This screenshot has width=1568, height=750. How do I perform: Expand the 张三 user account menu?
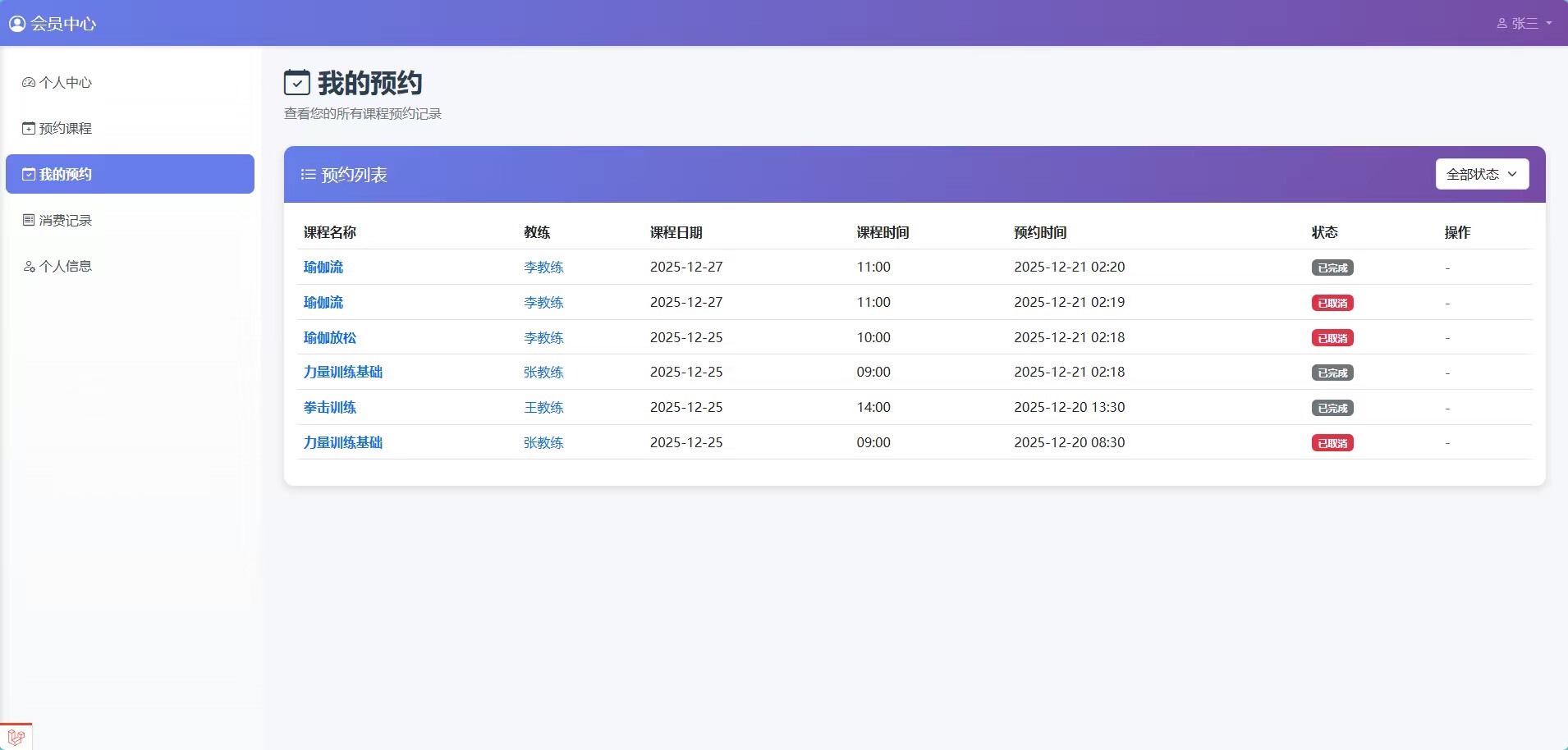pyautogui.click(x=1524, y=24)
